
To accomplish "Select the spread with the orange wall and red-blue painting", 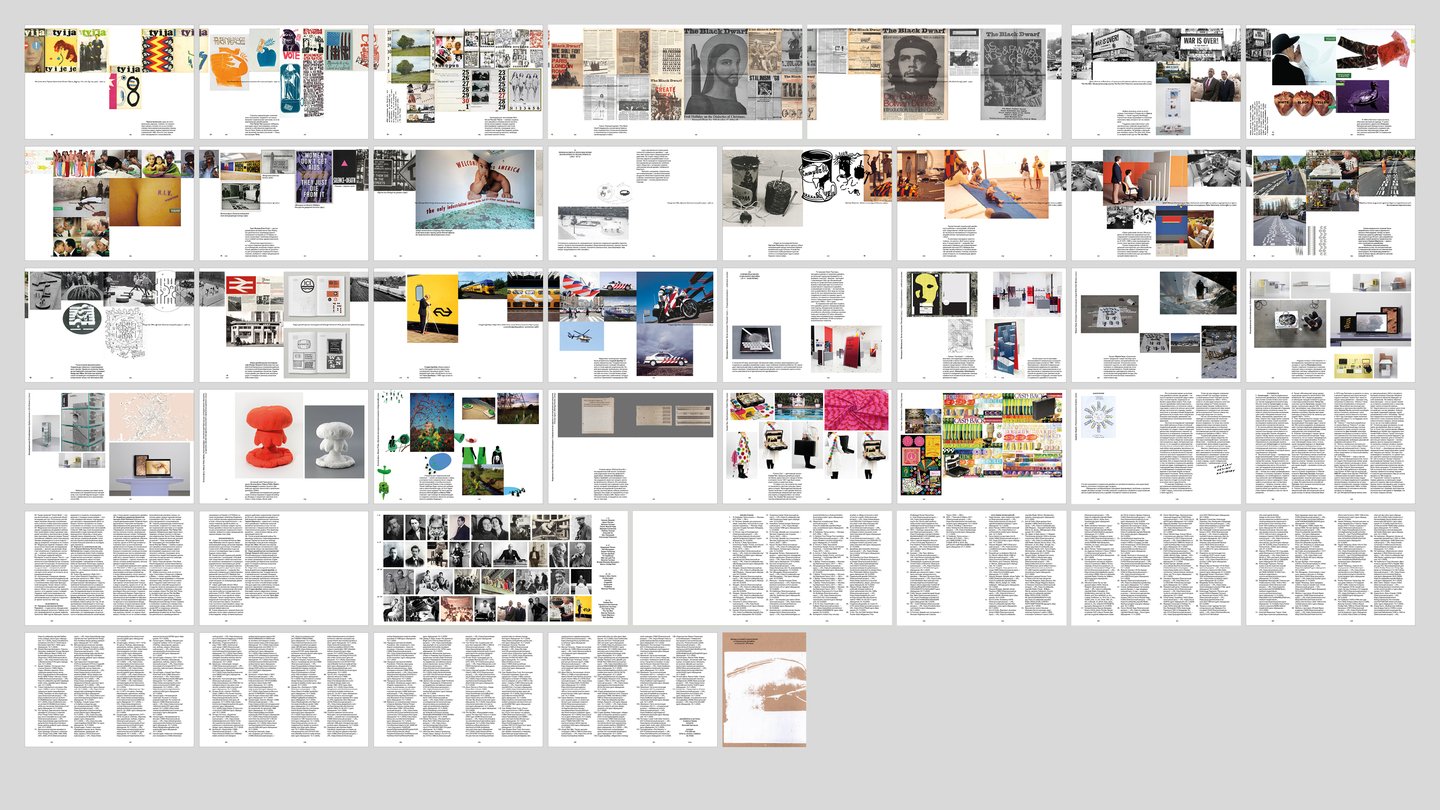I will 1156,204.
